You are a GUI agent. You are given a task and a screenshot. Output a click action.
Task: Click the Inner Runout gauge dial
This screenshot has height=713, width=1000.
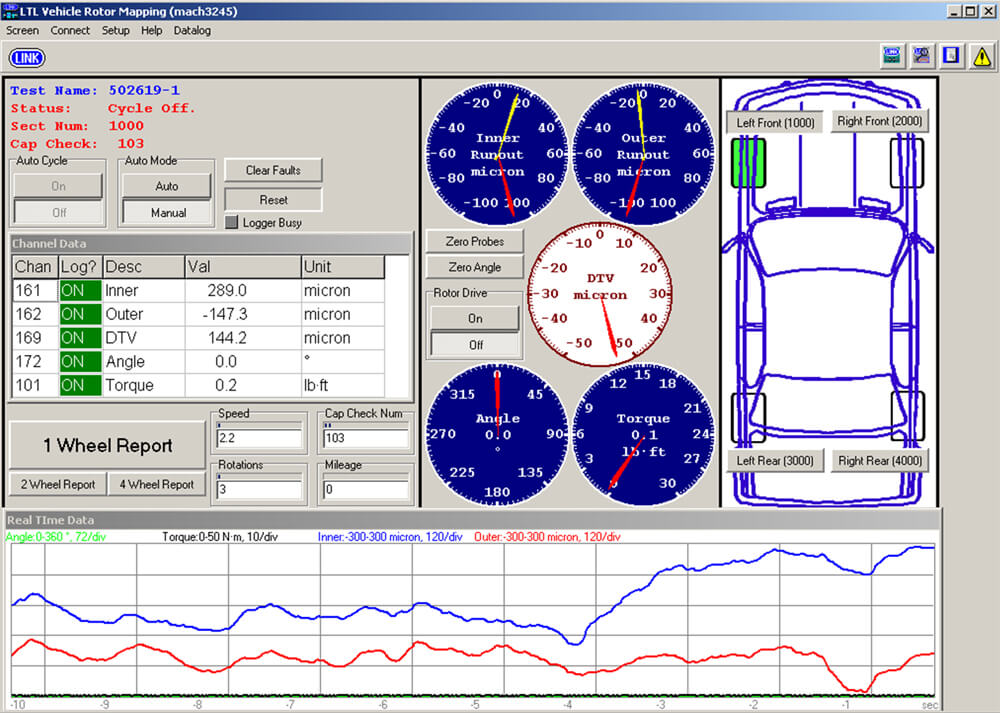pyautogui.click(x=497, y=154)
